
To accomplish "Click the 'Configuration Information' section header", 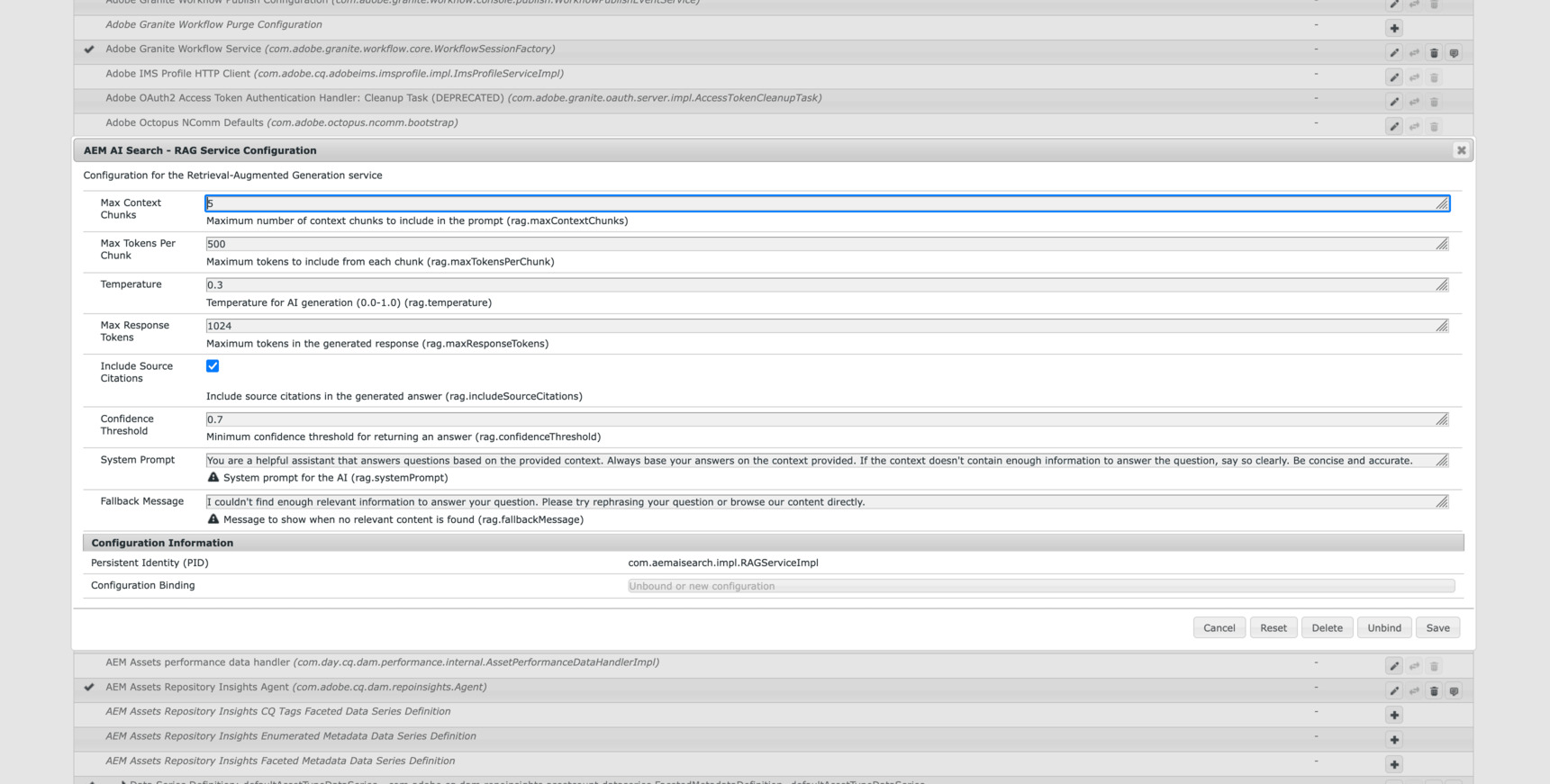I will pyautogui.click(x=162, y=543).
